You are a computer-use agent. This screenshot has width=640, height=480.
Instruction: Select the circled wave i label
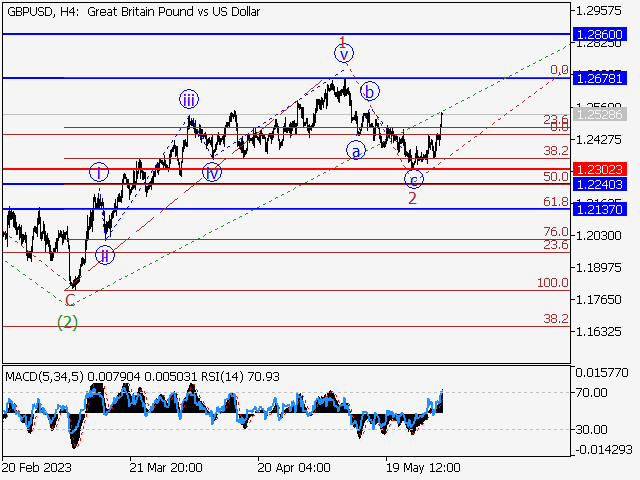coord(99,172)
